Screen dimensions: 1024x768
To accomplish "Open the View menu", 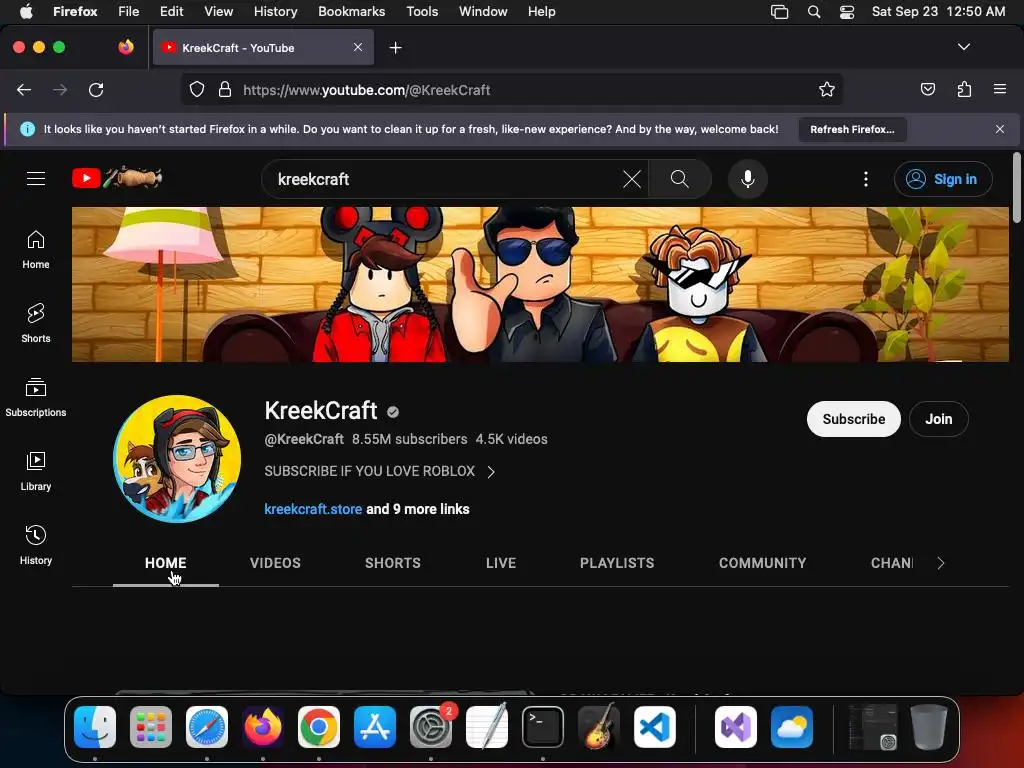I will 218,12.
